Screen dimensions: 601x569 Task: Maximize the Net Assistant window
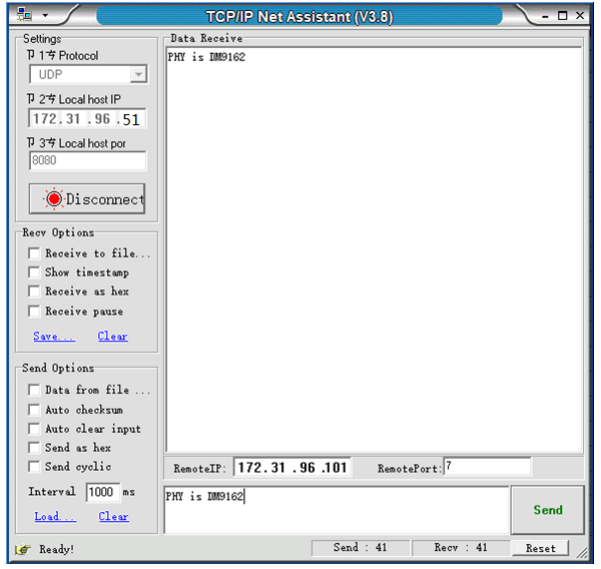pos(562,16)
